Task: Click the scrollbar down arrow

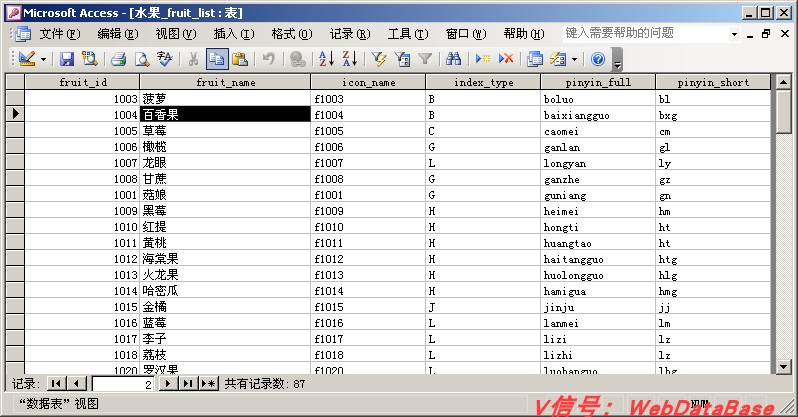Action: click(x=784, y=367)
